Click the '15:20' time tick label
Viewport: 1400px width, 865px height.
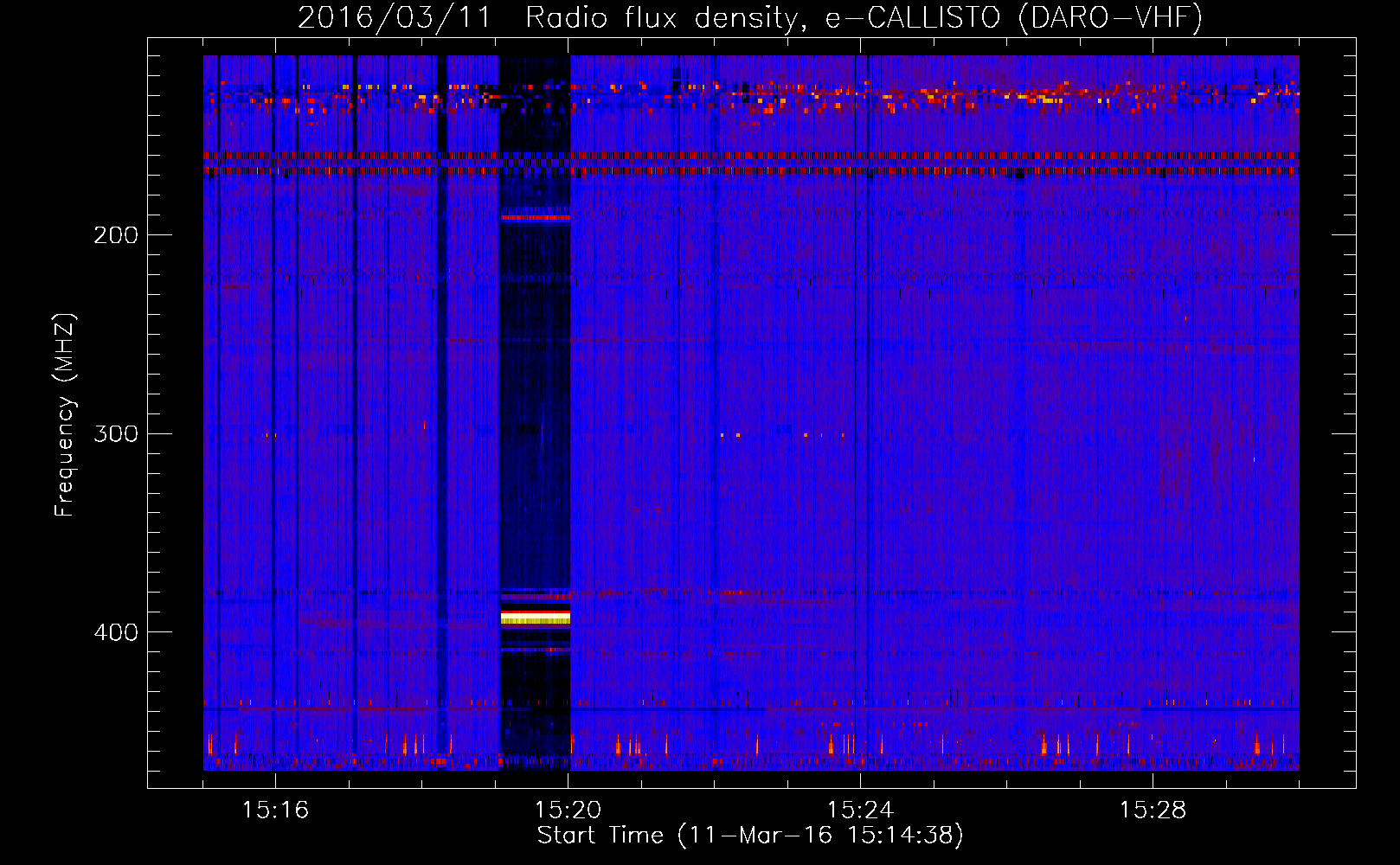coord(568,811)
